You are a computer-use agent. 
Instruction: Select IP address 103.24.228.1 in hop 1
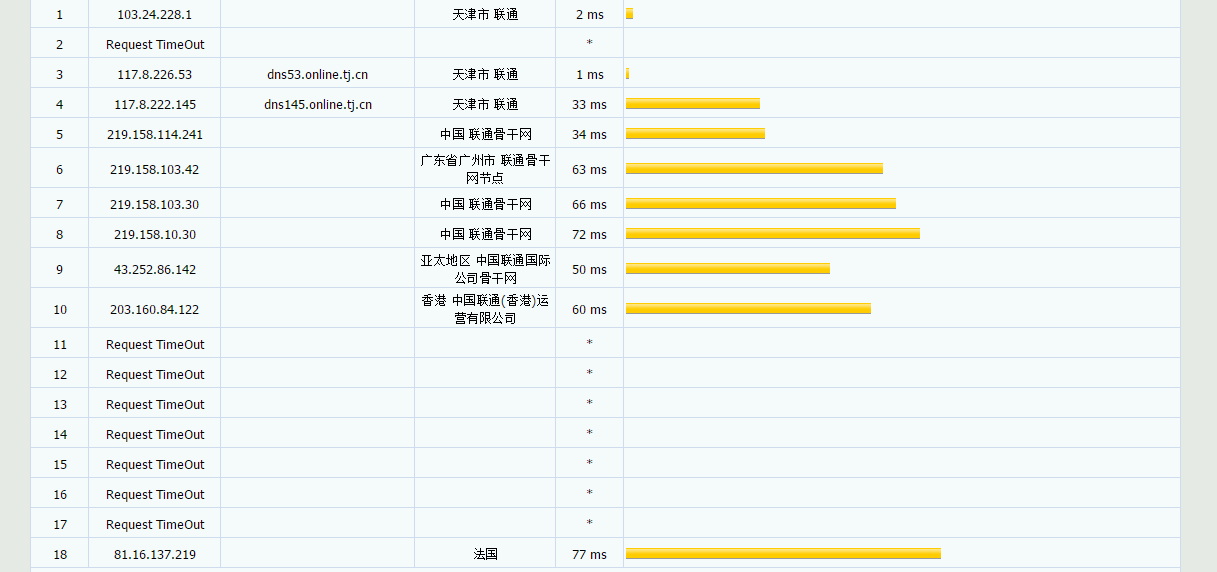click(154, 15)
